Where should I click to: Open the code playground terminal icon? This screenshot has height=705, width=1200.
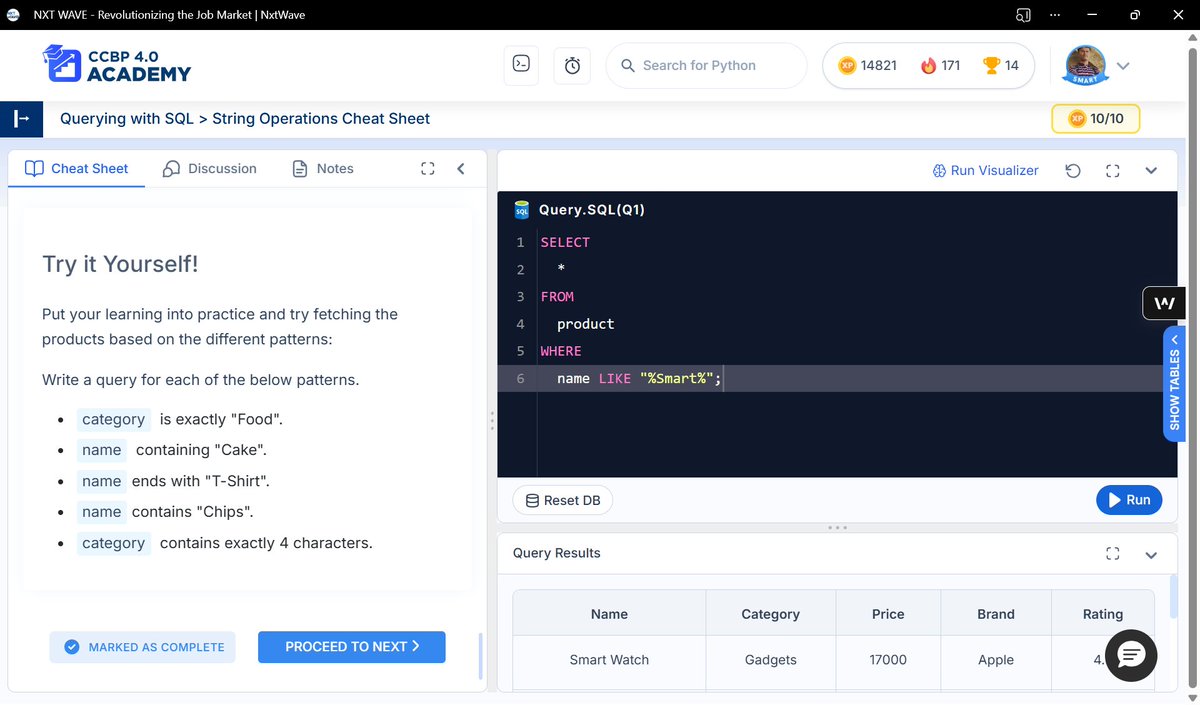pos(521,65)
